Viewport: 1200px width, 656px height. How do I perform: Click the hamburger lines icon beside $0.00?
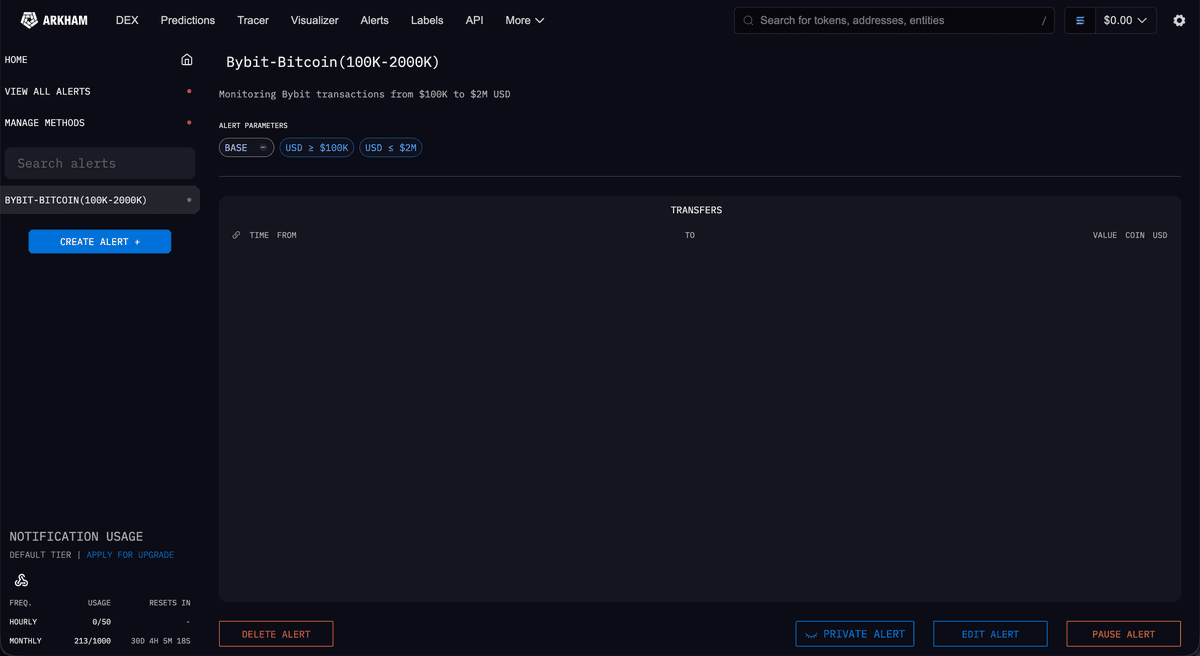[1080, 20]
